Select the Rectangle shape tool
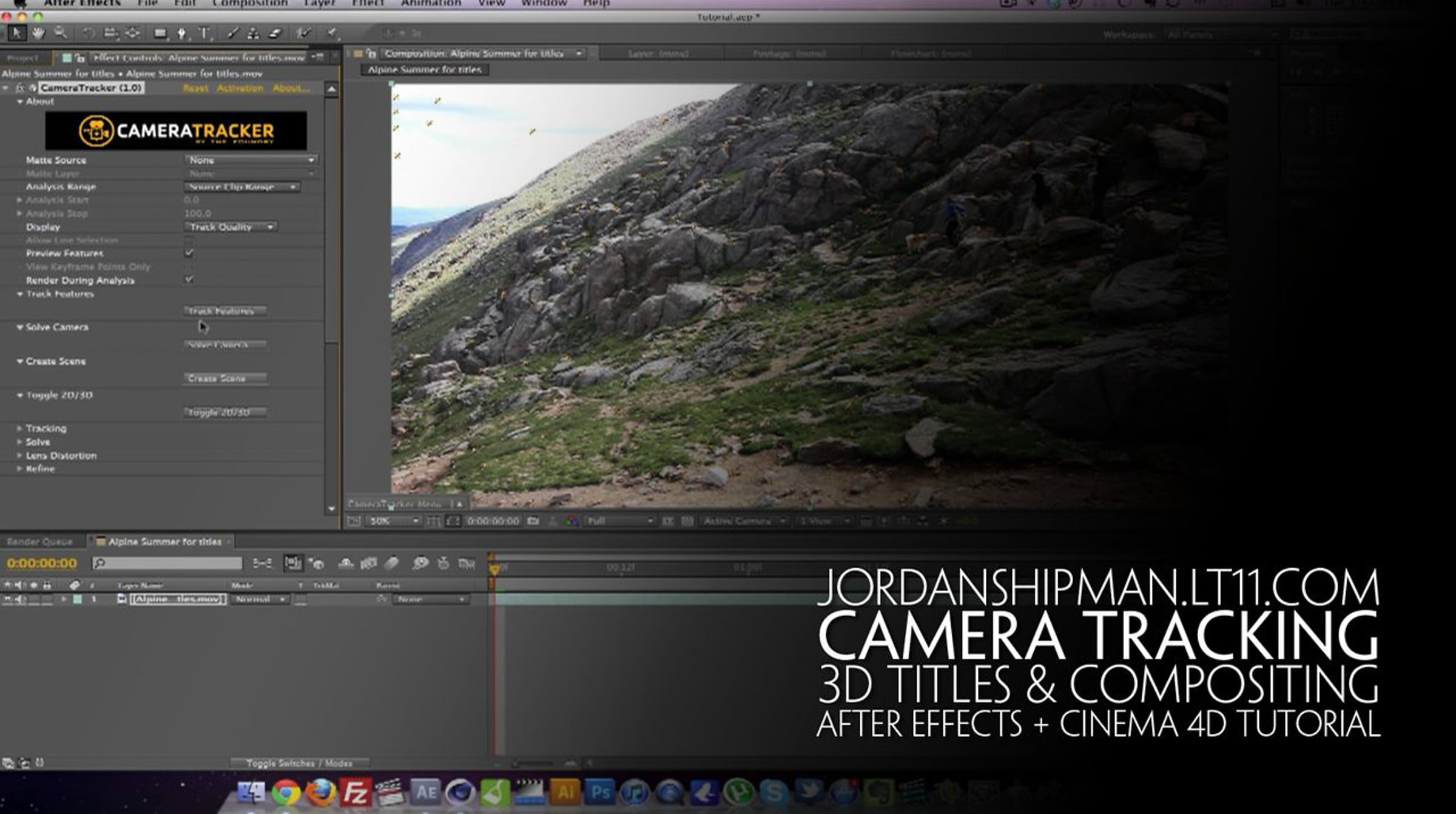Screen dimensions: 1456x814 (x=160, y=33)
